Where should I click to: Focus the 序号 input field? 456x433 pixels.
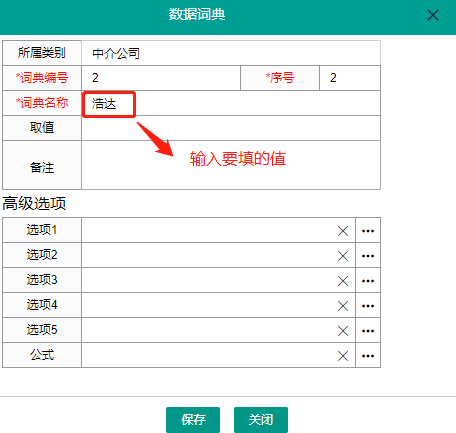click(350, 78)
